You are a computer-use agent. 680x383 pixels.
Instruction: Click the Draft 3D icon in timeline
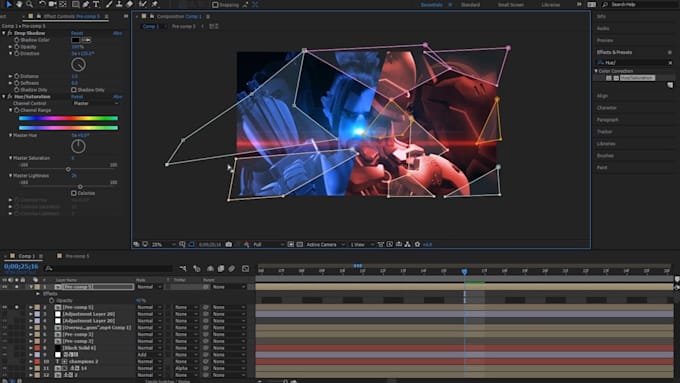[196, 269]
